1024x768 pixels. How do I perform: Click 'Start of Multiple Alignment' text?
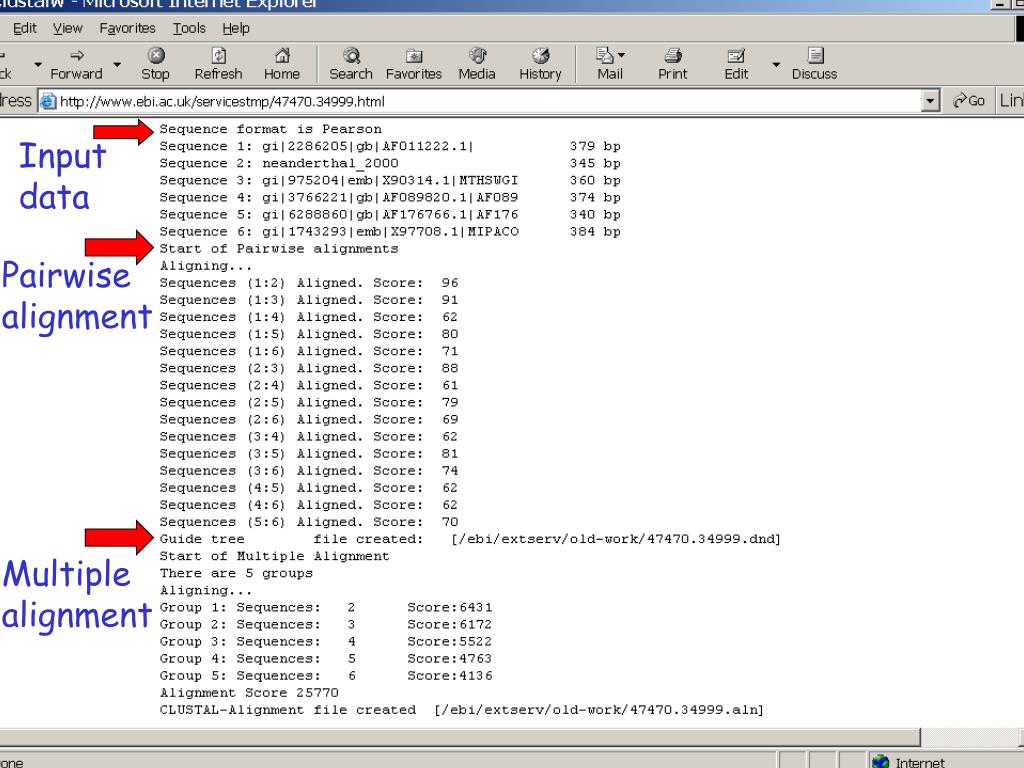coord(274,556)
